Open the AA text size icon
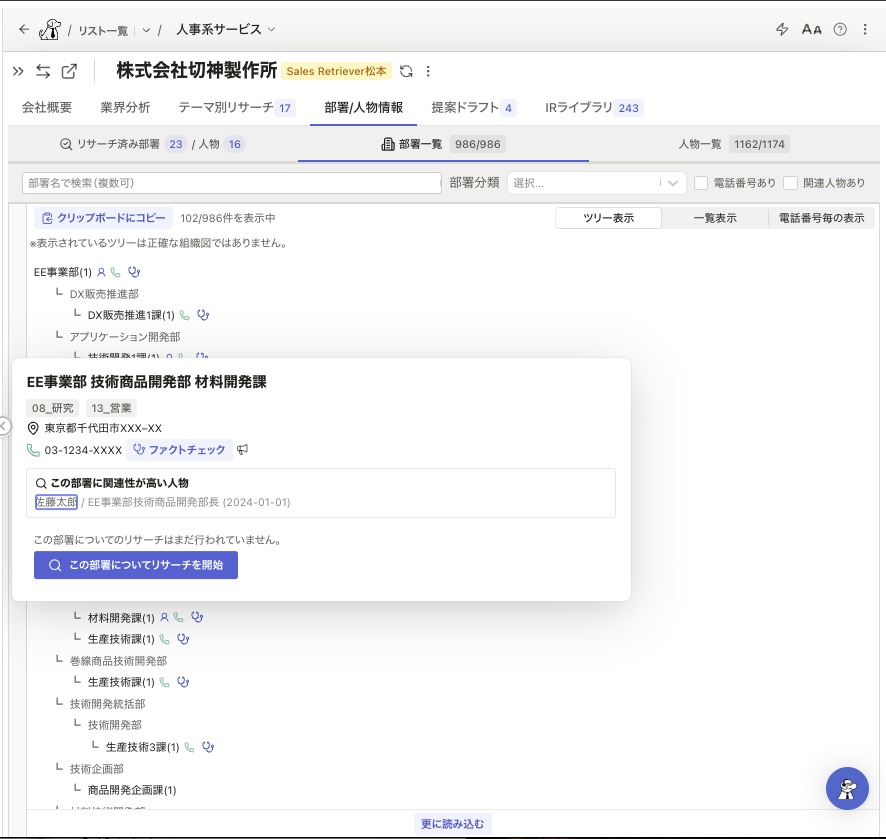Image resolution: width=886 pixels, height=839 pixels. point(811,29)
